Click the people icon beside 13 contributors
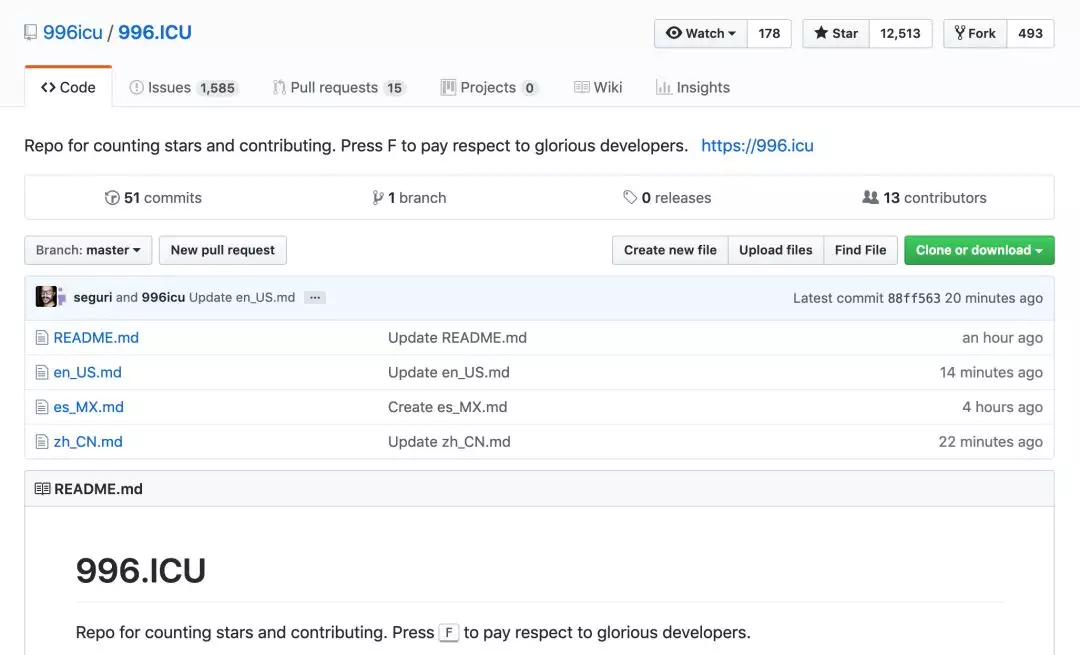The image size is (1080, 655). click(x=870, y=197)
